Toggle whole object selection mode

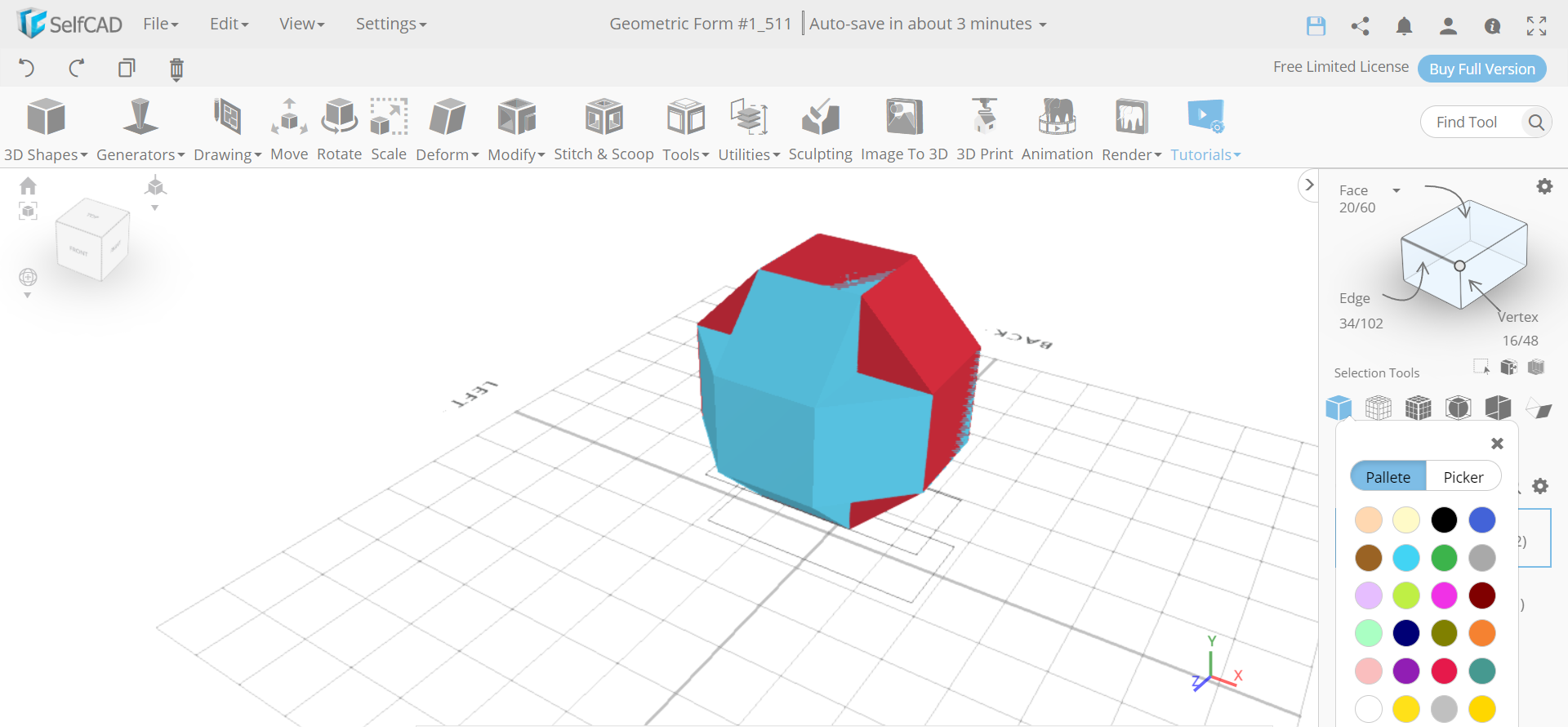[1339, 407]
